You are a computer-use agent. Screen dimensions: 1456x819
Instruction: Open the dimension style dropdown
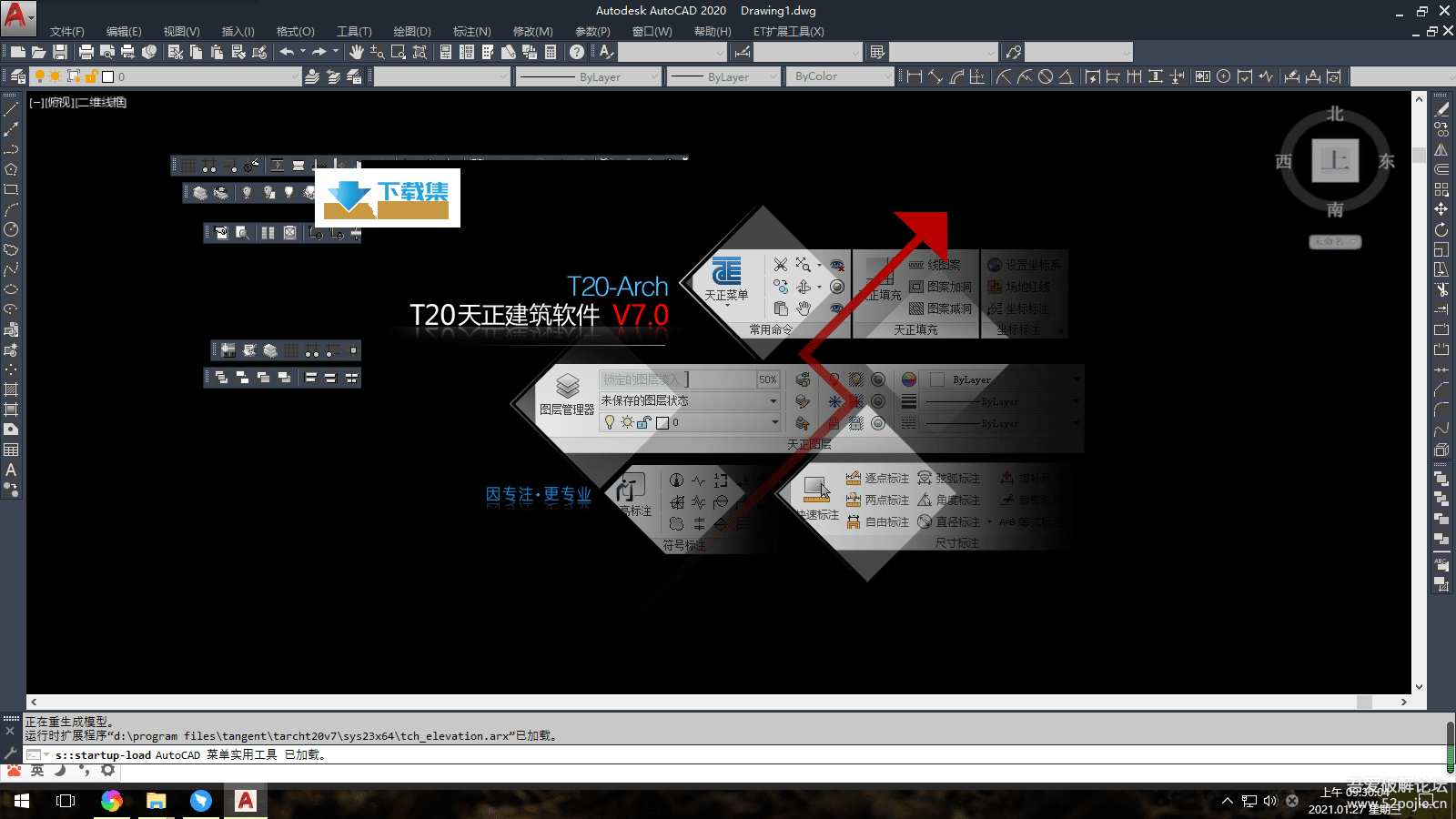coord(807,52)
